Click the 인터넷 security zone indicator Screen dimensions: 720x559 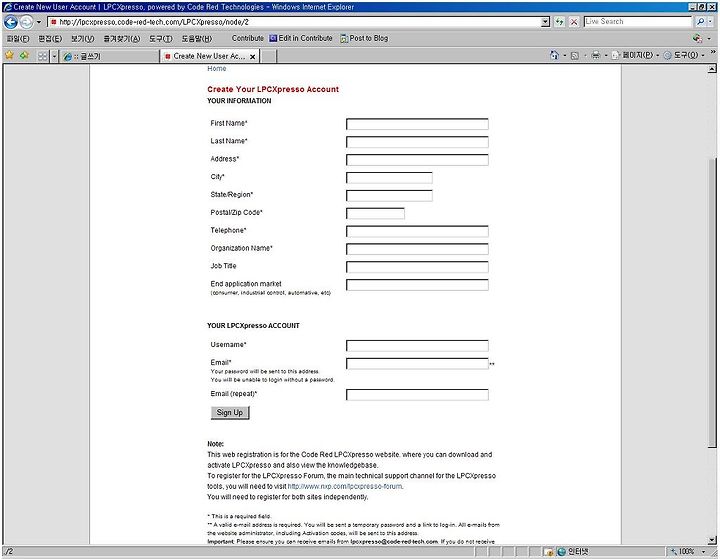(573, 551)
